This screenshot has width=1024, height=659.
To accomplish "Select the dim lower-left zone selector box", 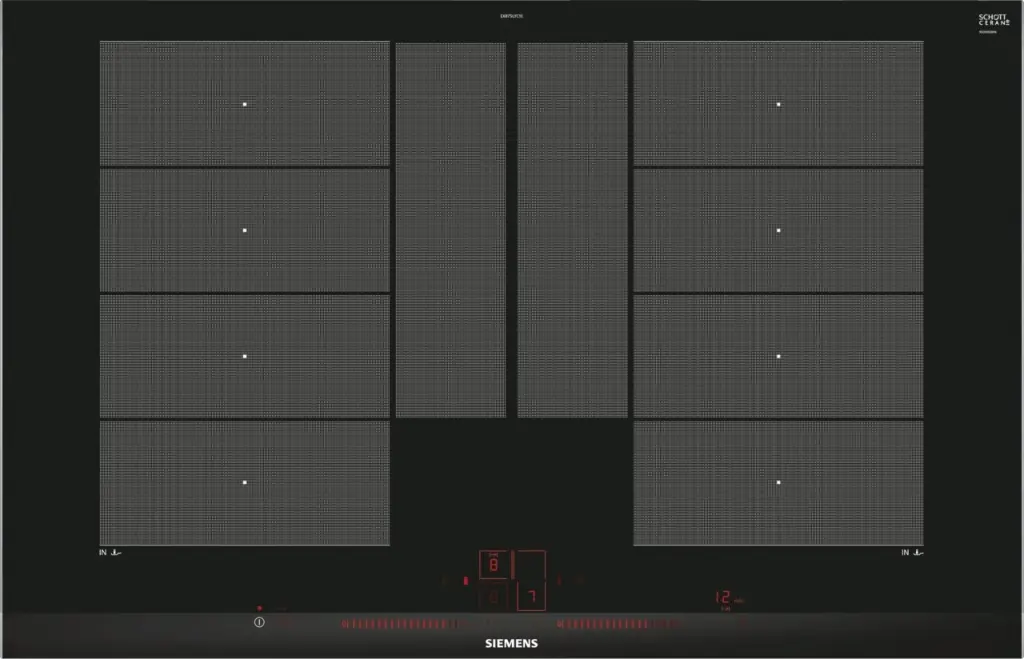I will pyautogui.click(x=494, y=596).
